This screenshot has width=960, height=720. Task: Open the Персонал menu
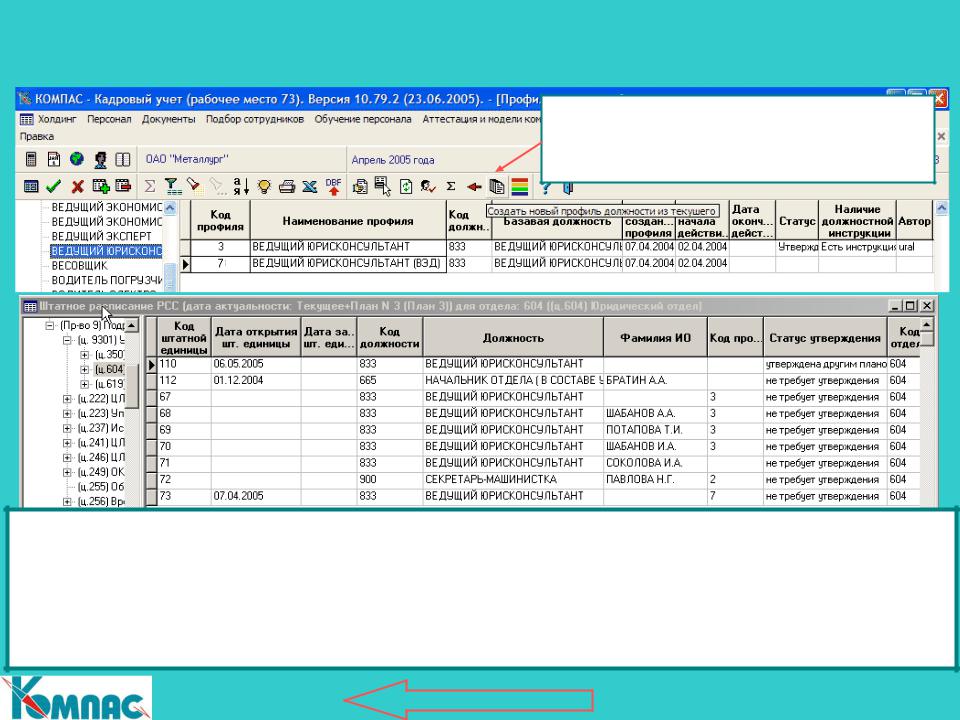109,119
